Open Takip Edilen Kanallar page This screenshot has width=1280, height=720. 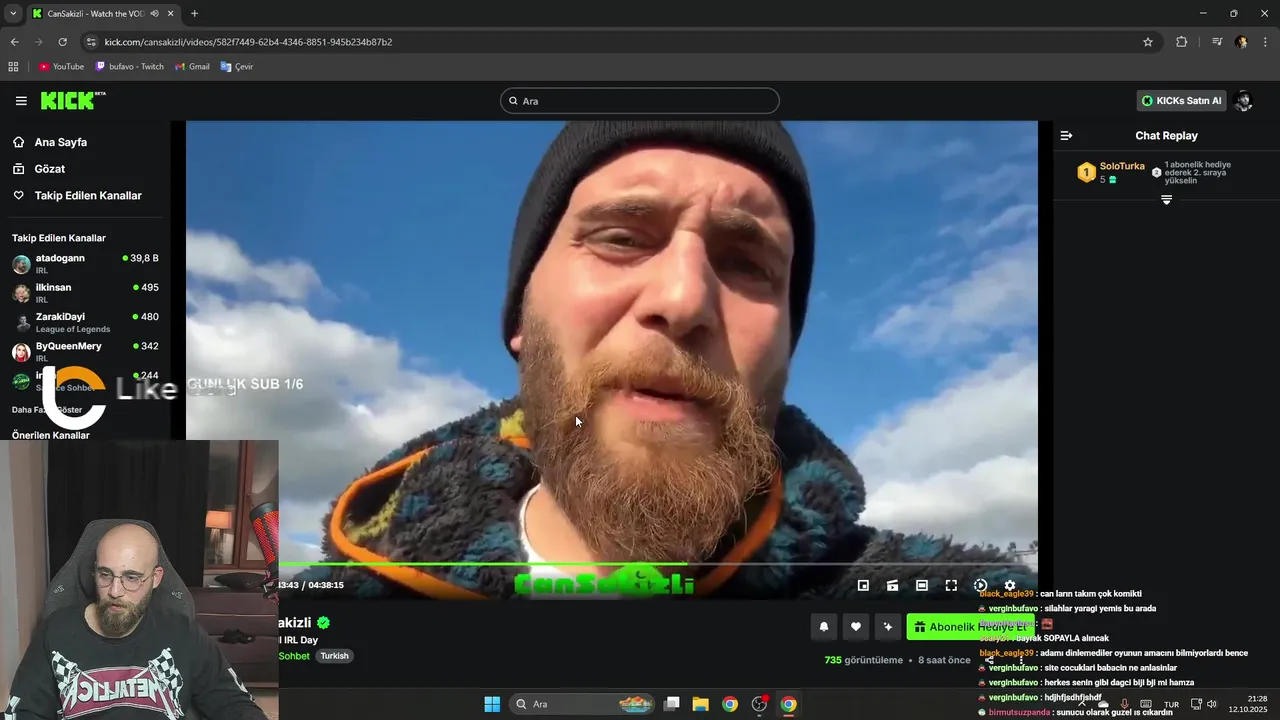[x=88, y=196]
